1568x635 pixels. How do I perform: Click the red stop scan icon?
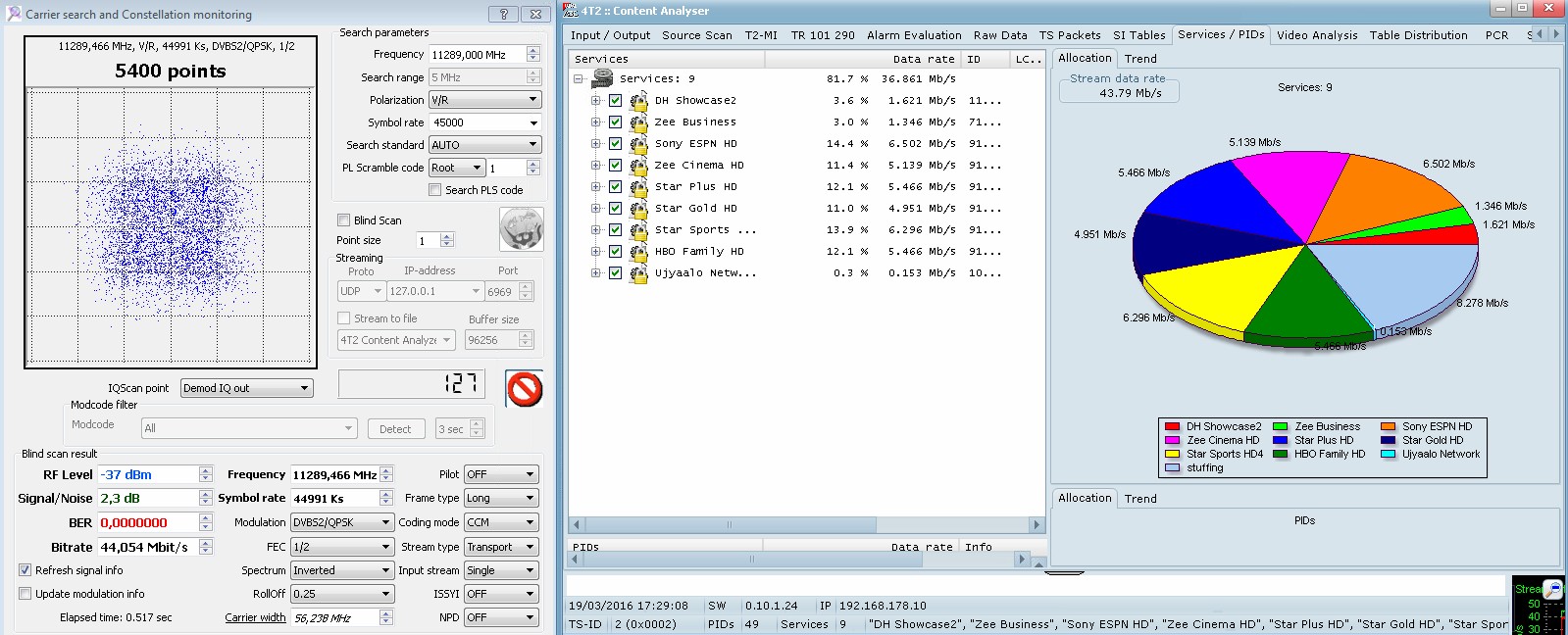click(x=525, y=389)
